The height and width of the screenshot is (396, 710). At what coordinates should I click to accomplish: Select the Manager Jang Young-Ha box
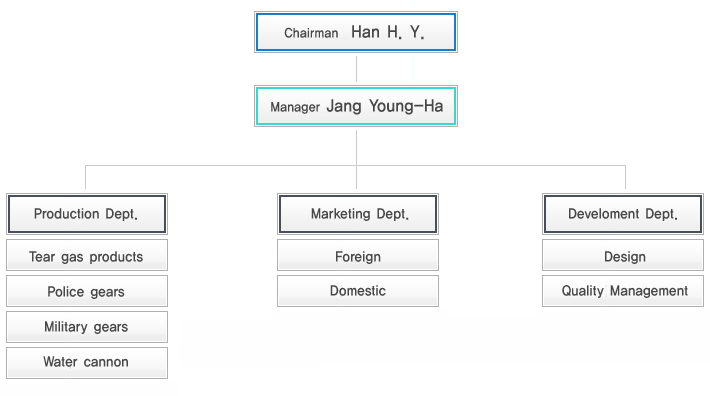click(356, 106)
